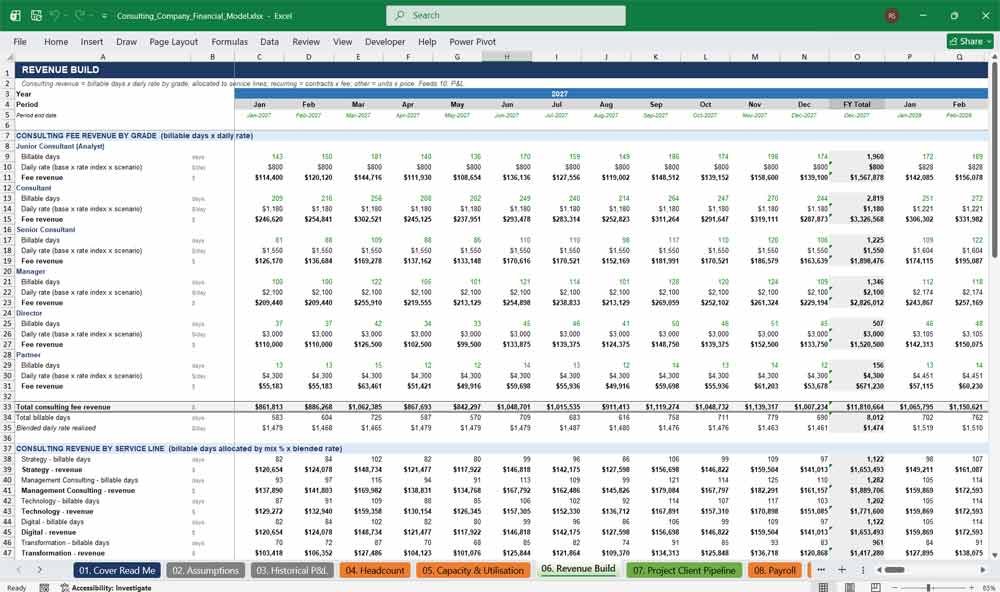Open Customize Quick Access Toolbar dropdown
Viewport: 1000px width, 592px height.
click(104, 16)
